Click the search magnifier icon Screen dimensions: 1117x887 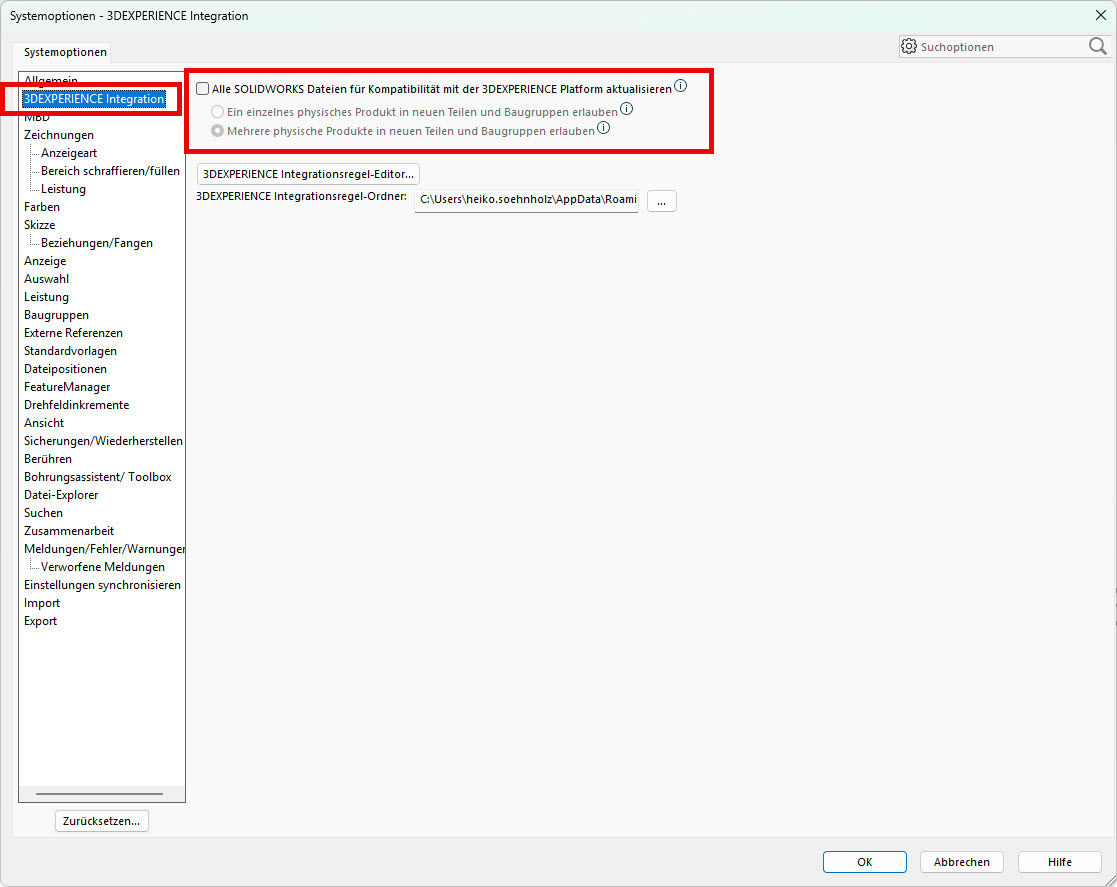pyautogui.click(x=1097, y=46)
